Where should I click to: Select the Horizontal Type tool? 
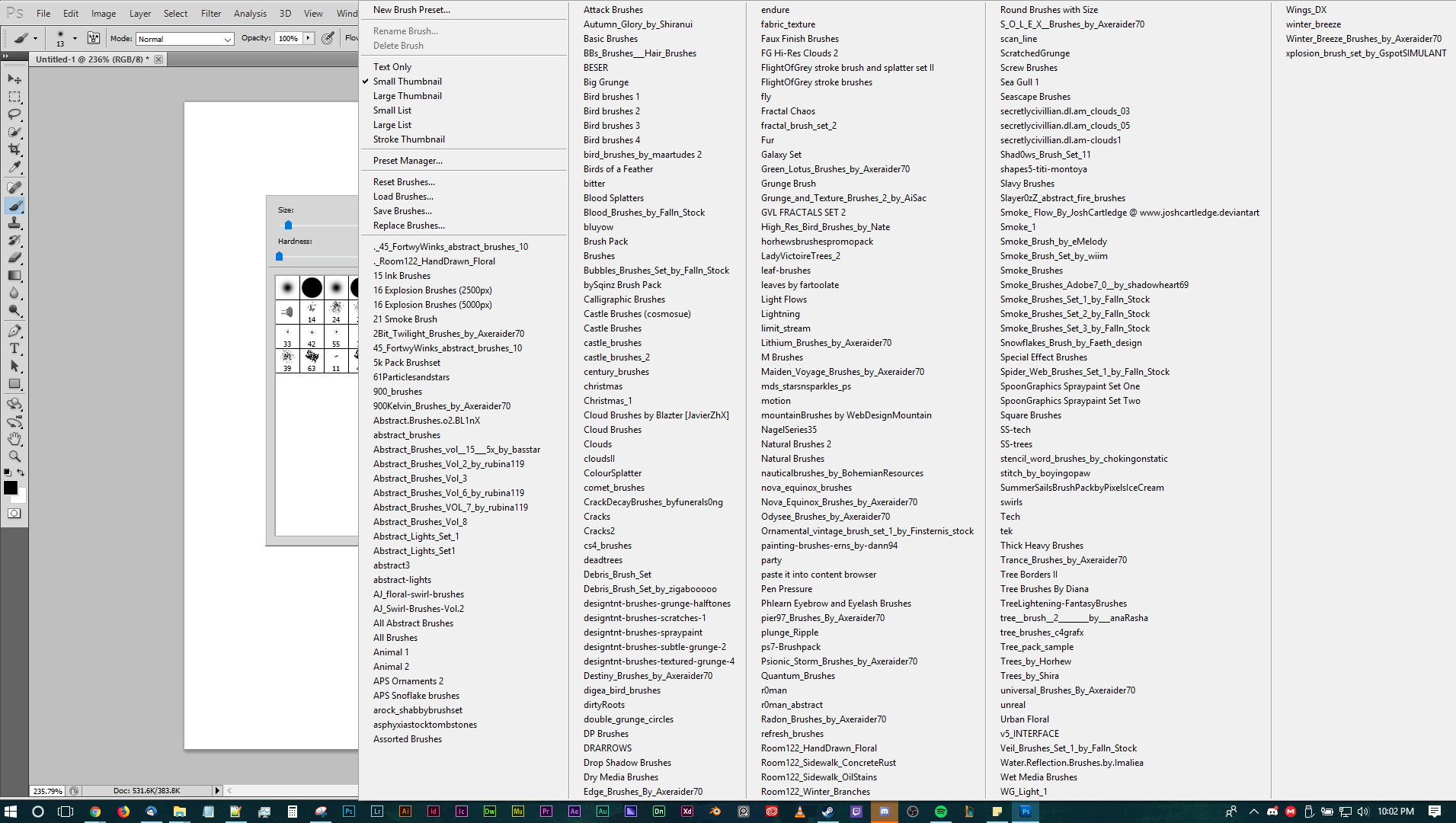click(14, 348)
